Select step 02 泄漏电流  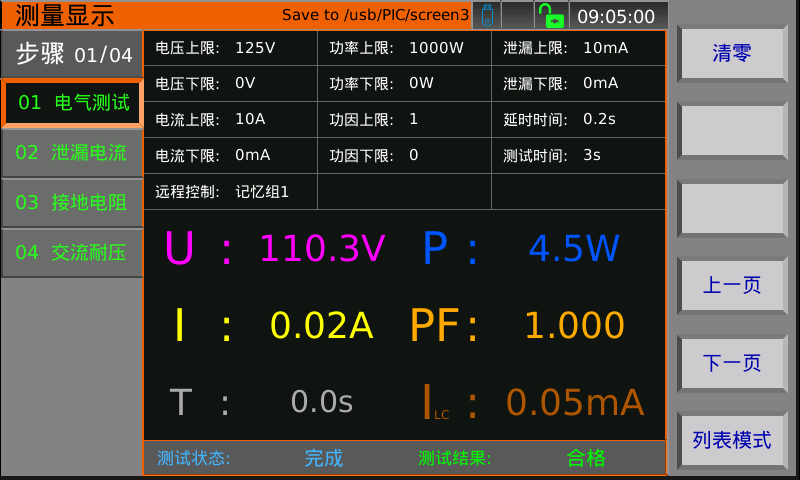pyautogui.click(x=72, y=153)
